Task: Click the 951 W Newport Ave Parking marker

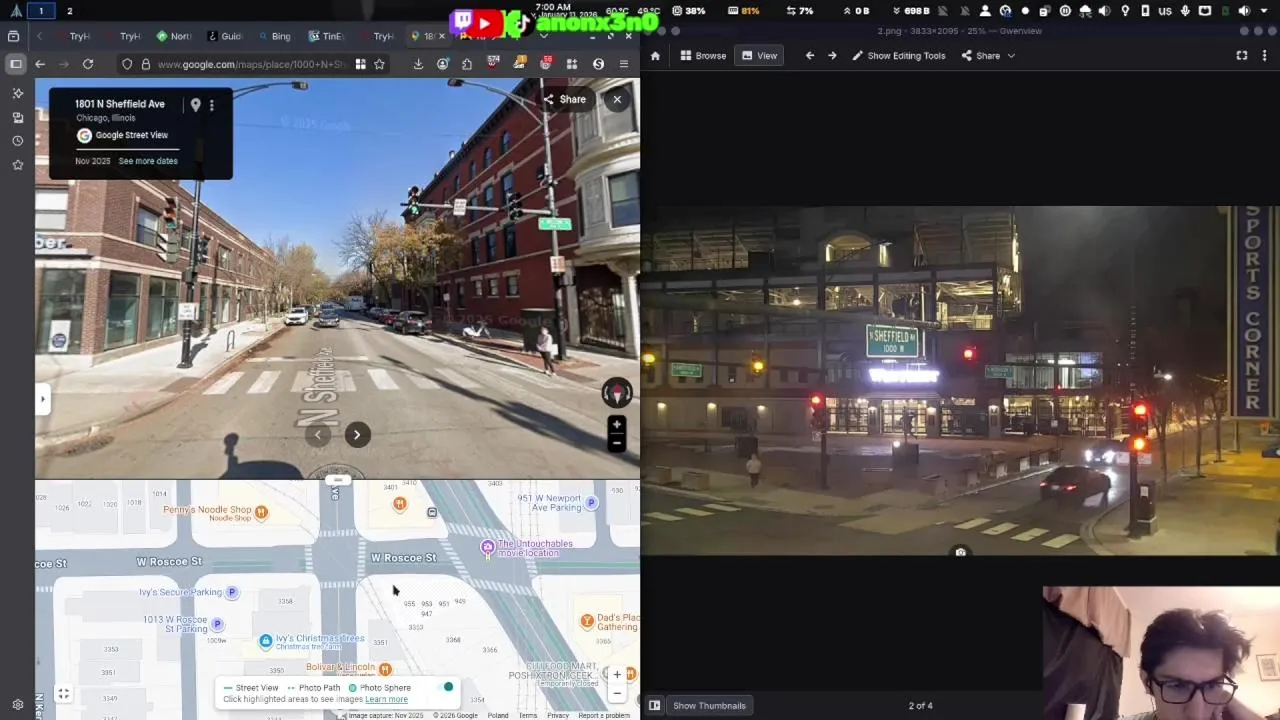Action: click(x=591, y=503)
